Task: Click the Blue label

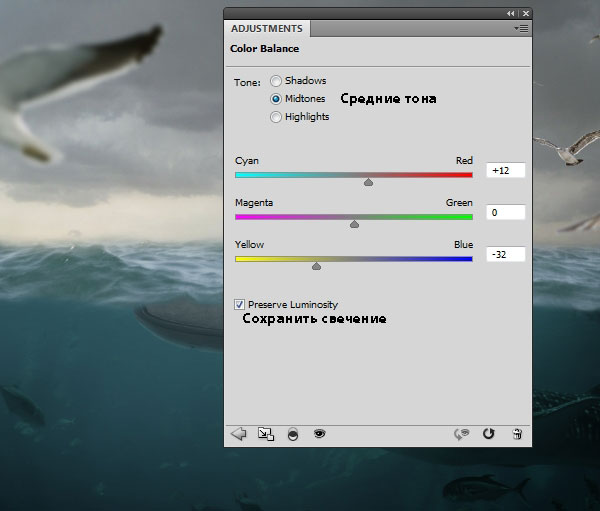Action: [x=463, y=245]
